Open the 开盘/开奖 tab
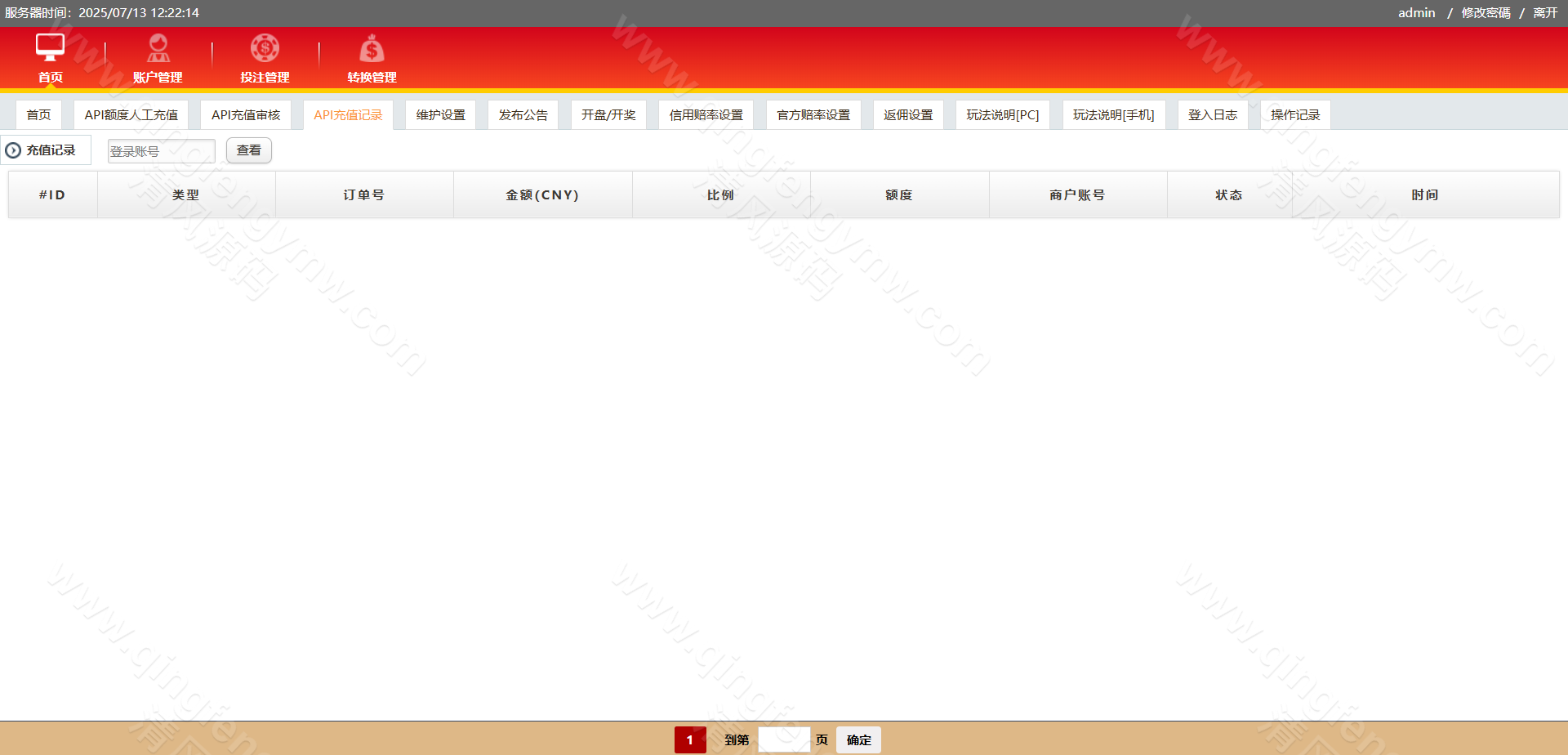Viewport: 1568px width, 755px height. (x=608, y=115)
